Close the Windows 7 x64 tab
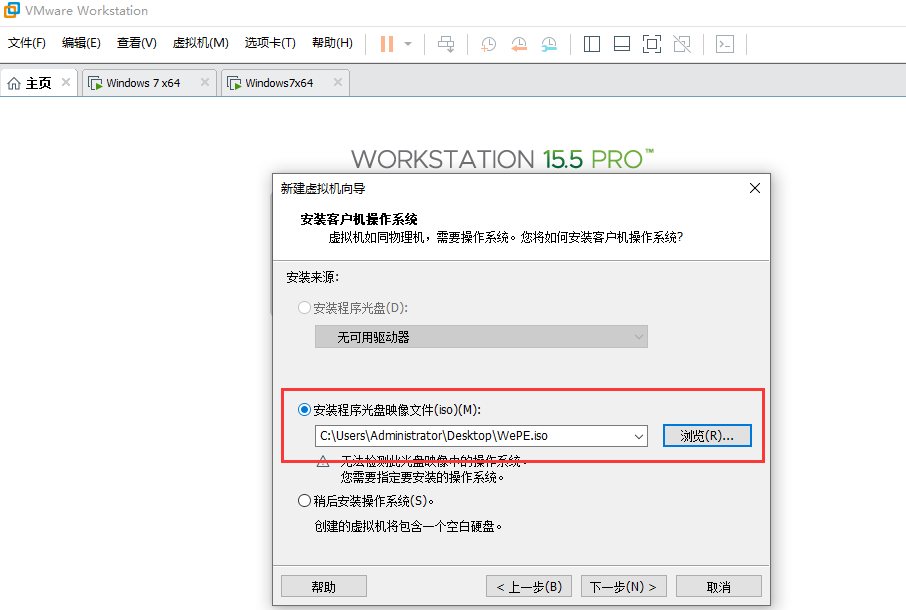Viewport: 906px width, 610px height. [205, 82]
